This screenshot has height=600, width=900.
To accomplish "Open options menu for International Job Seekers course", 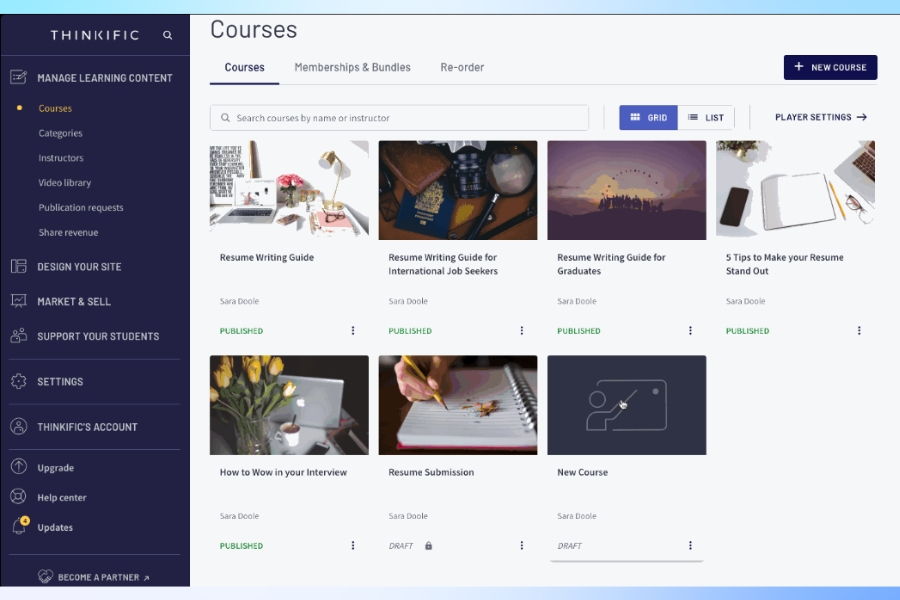I will pyautogui.click(x=522, y=331).
